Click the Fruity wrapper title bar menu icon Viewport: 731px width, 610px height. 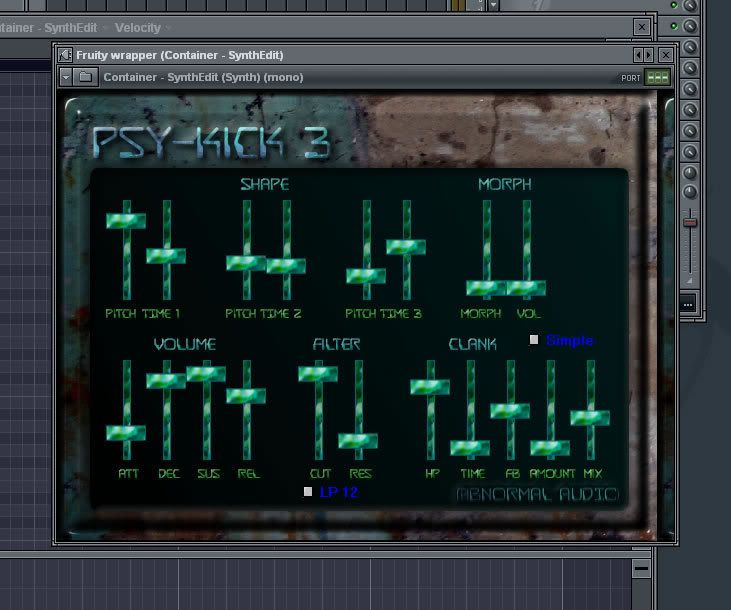(x=65, y=55)
